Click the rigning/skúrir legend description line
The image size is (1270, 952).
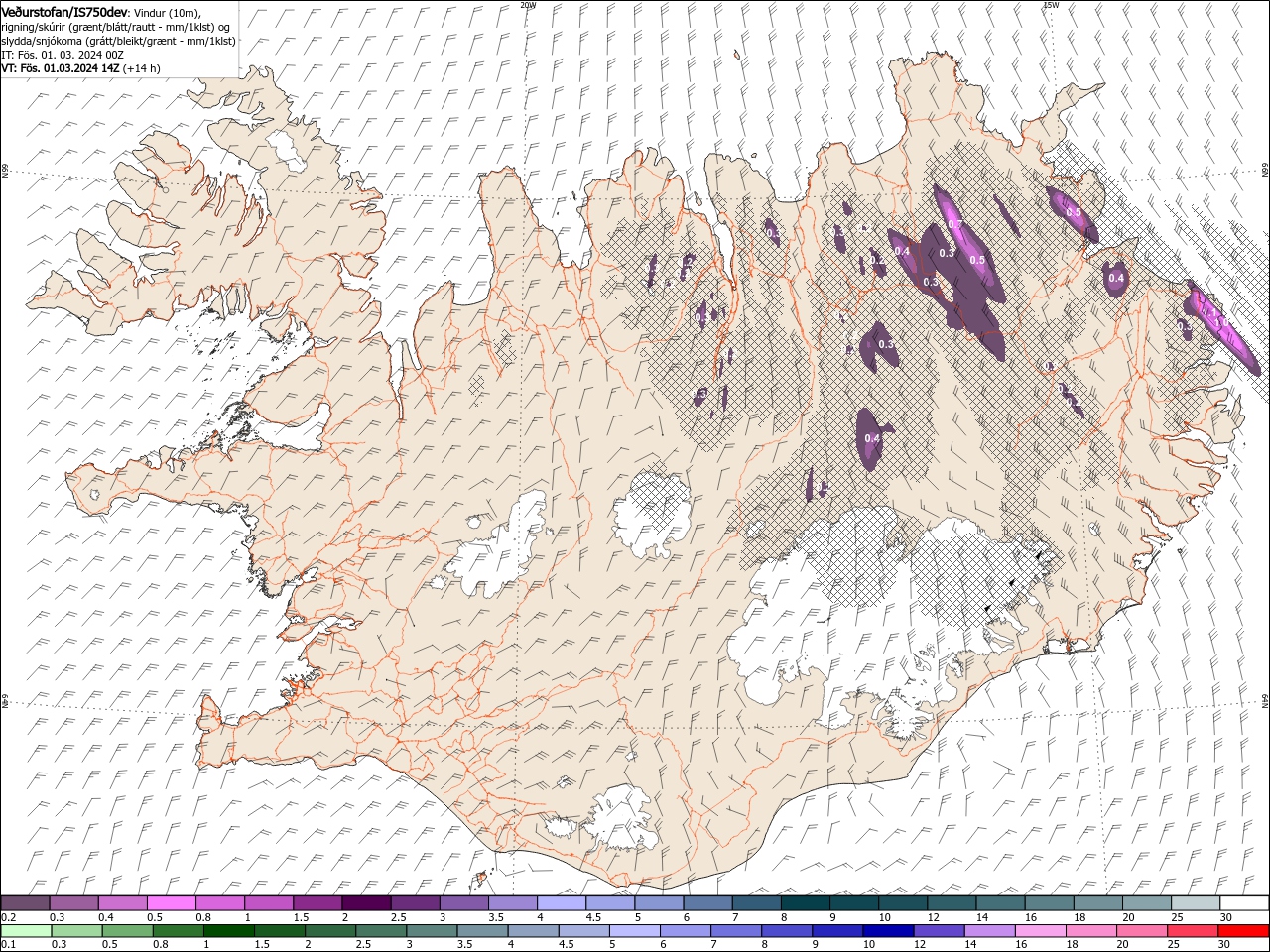coord(116,26)
